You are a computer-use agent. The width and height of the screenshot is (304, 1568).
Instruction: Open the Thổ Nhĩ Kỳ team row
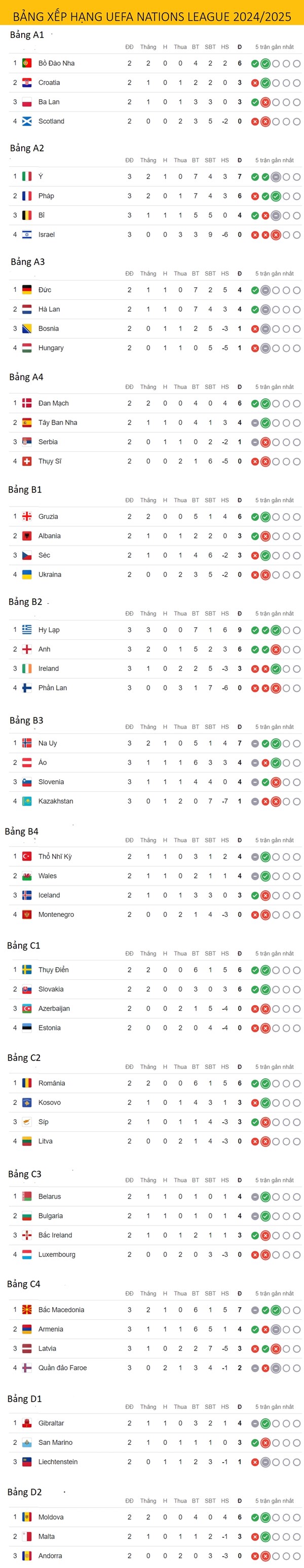[x=156, y=856]
